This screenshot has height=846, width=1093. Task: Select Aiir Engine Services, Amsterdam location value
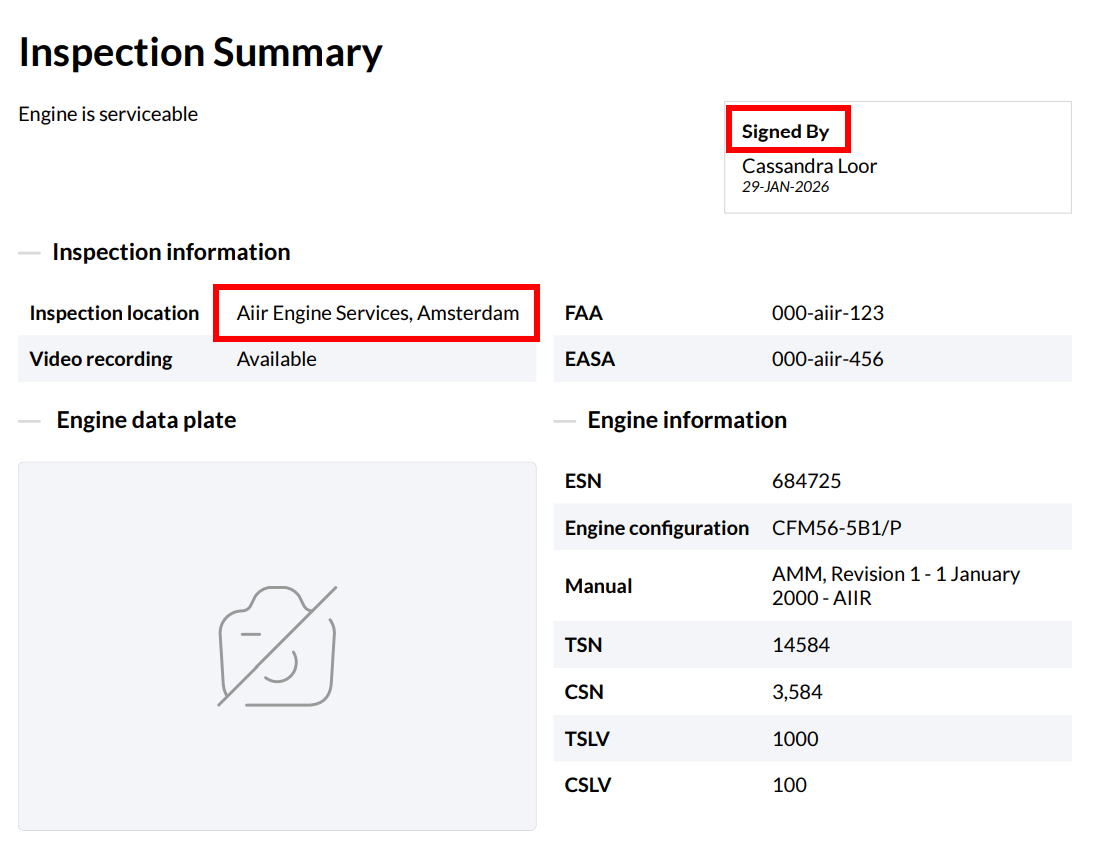pos(378,313)
